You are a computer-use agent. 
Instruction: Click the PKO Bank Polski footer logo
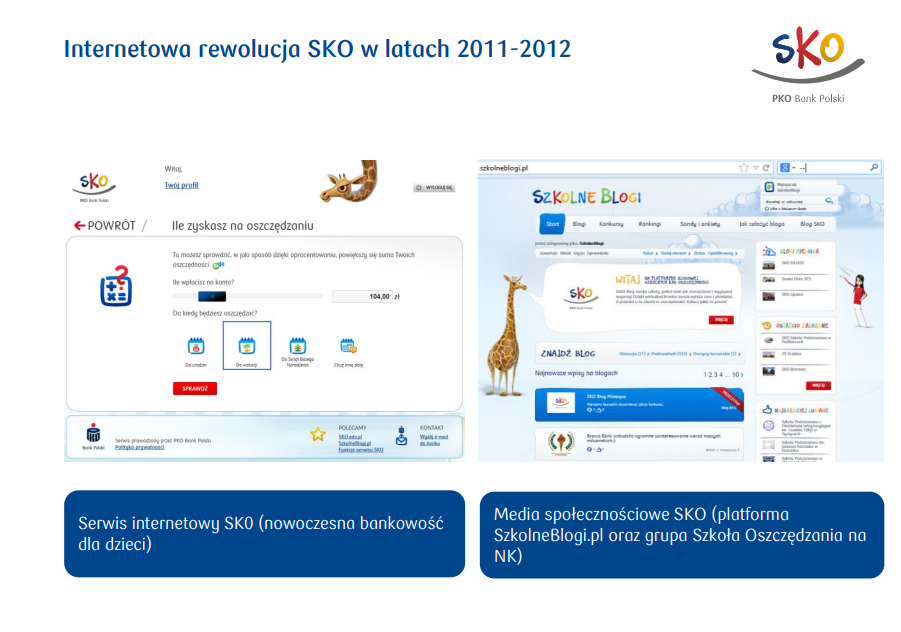pos(93,437)
